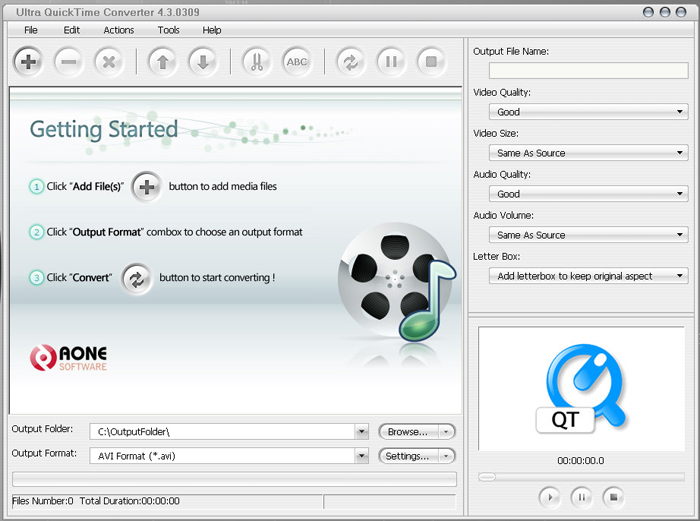Open the arrow beside the Browse button

tap(446, 432)
